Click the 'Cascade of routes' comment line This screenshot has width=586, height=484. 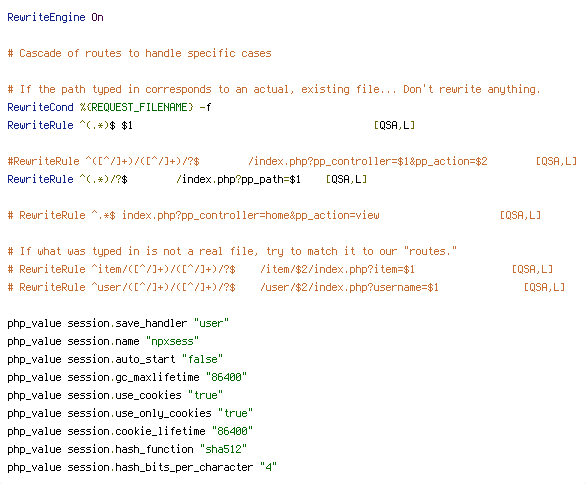(x=139, y=53)
